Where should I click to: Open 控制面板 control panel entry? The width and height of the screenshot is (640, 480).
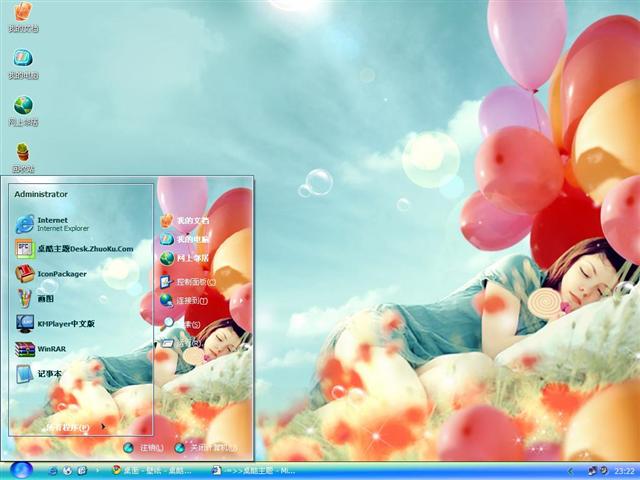point(188,282)
